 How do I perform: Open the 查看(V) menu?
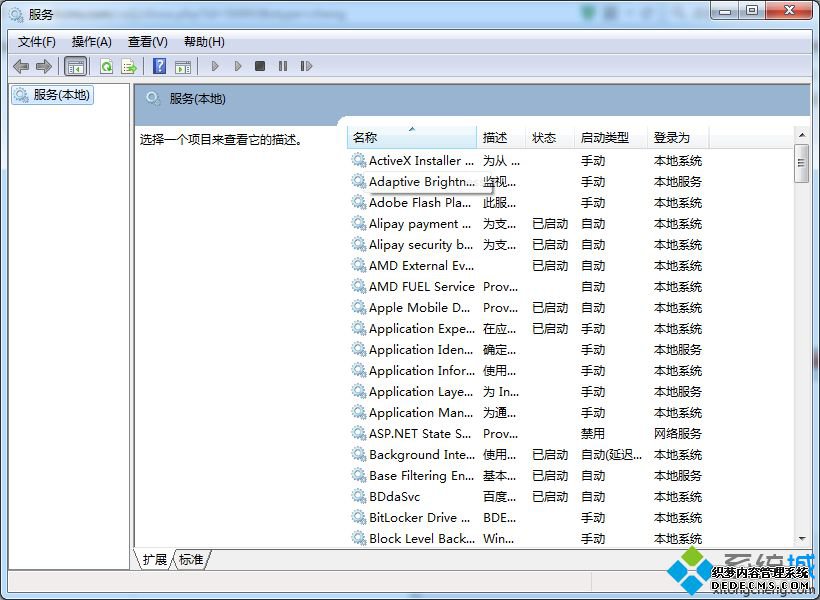147,42
